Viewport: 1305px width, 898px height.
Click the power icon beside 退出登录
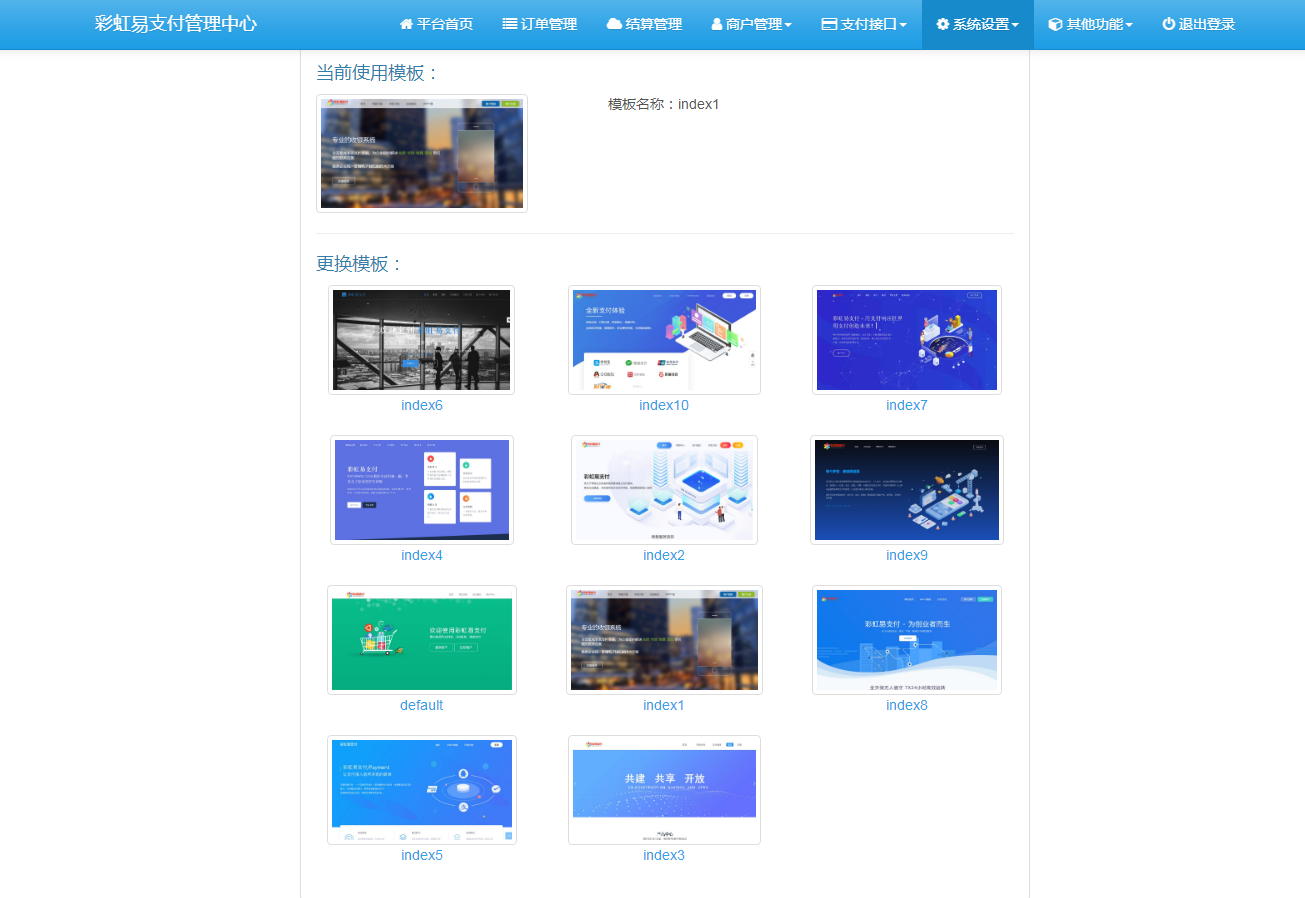[1168, 25]
